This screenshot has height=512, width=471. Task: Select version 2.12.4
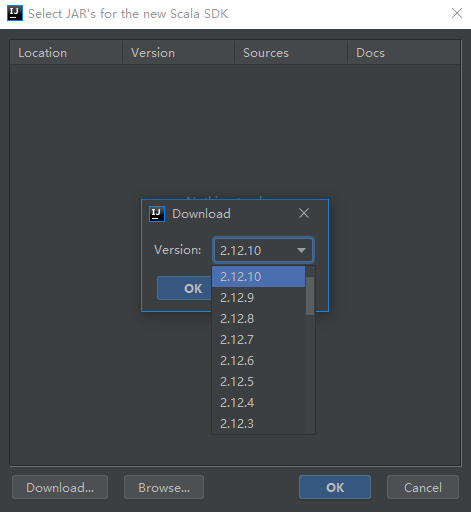[x=258, y=403]
